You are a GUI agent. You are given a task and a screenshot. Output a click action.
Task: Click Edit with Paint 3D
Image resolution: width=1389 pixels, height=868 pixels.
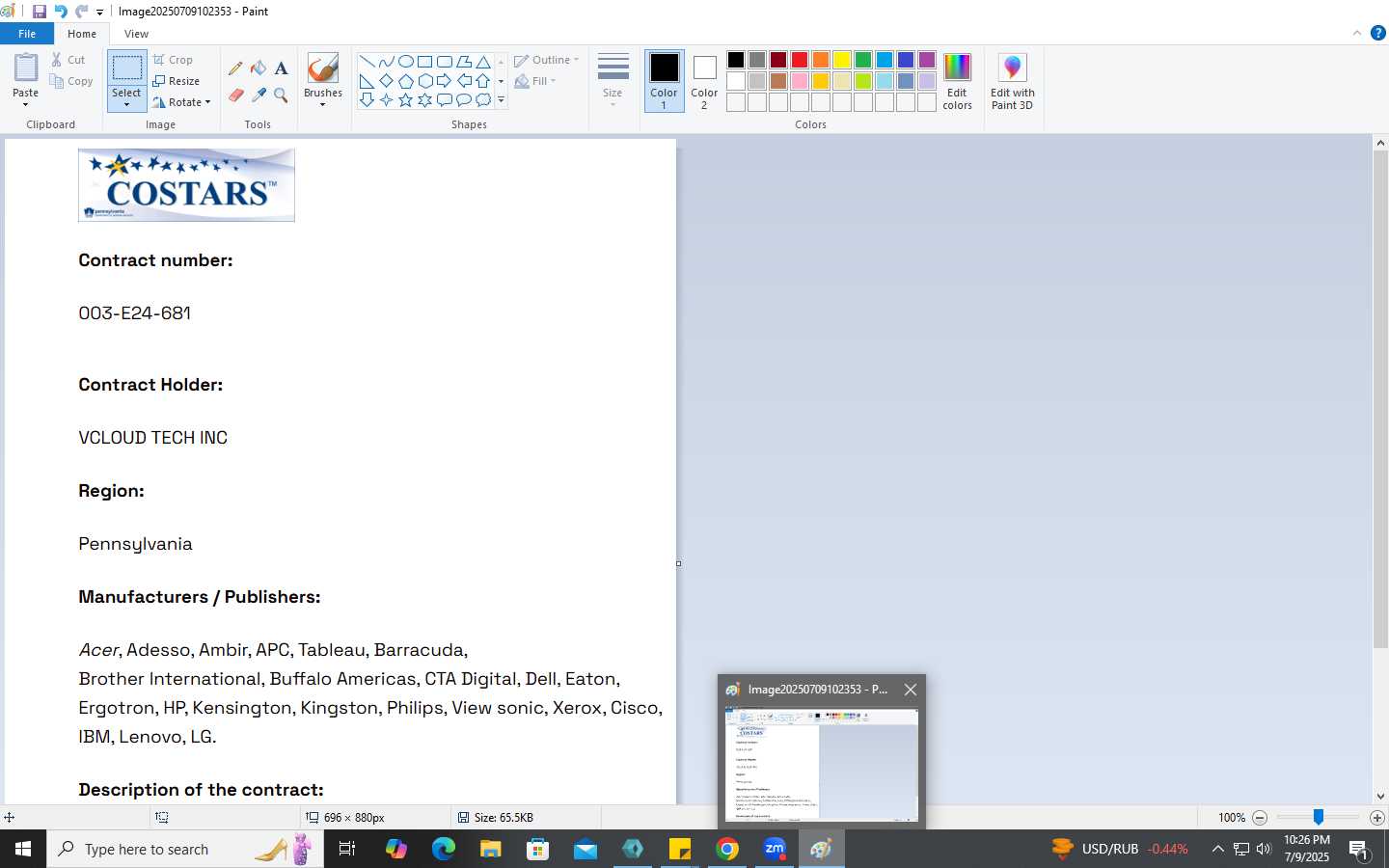[x=1012, y=81]
